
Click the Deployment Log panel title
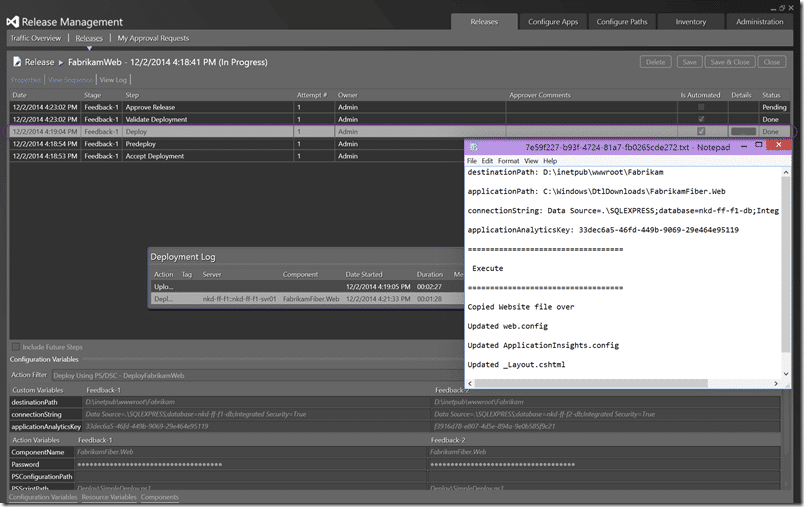183,257
